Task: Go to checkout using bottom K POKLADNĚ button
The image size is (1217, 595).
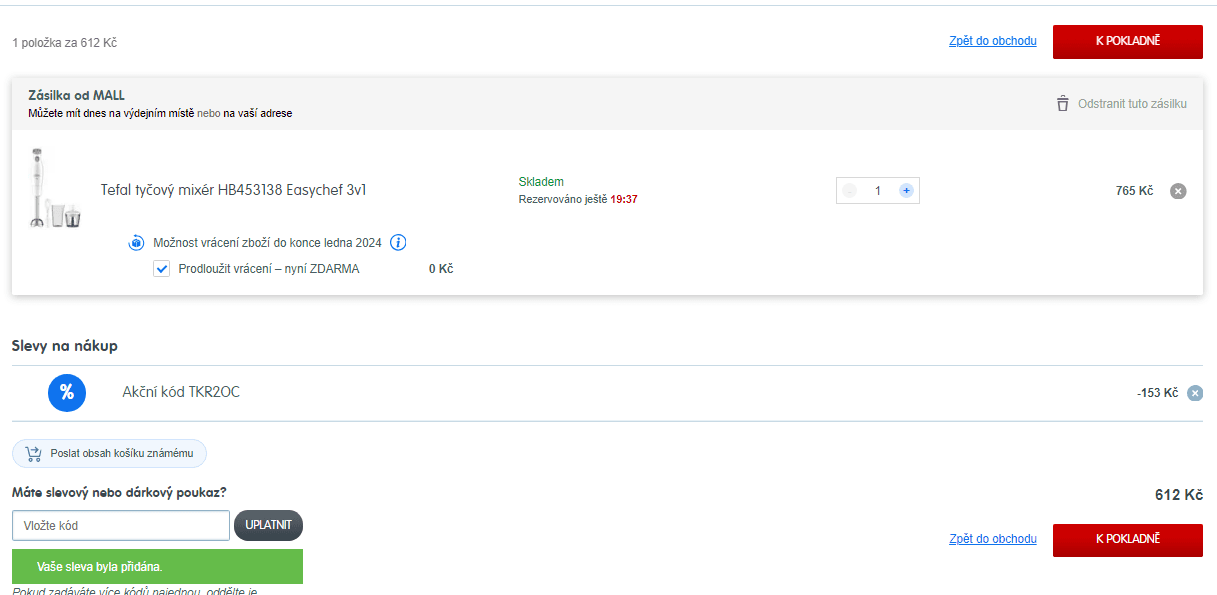Action: 1128,540
